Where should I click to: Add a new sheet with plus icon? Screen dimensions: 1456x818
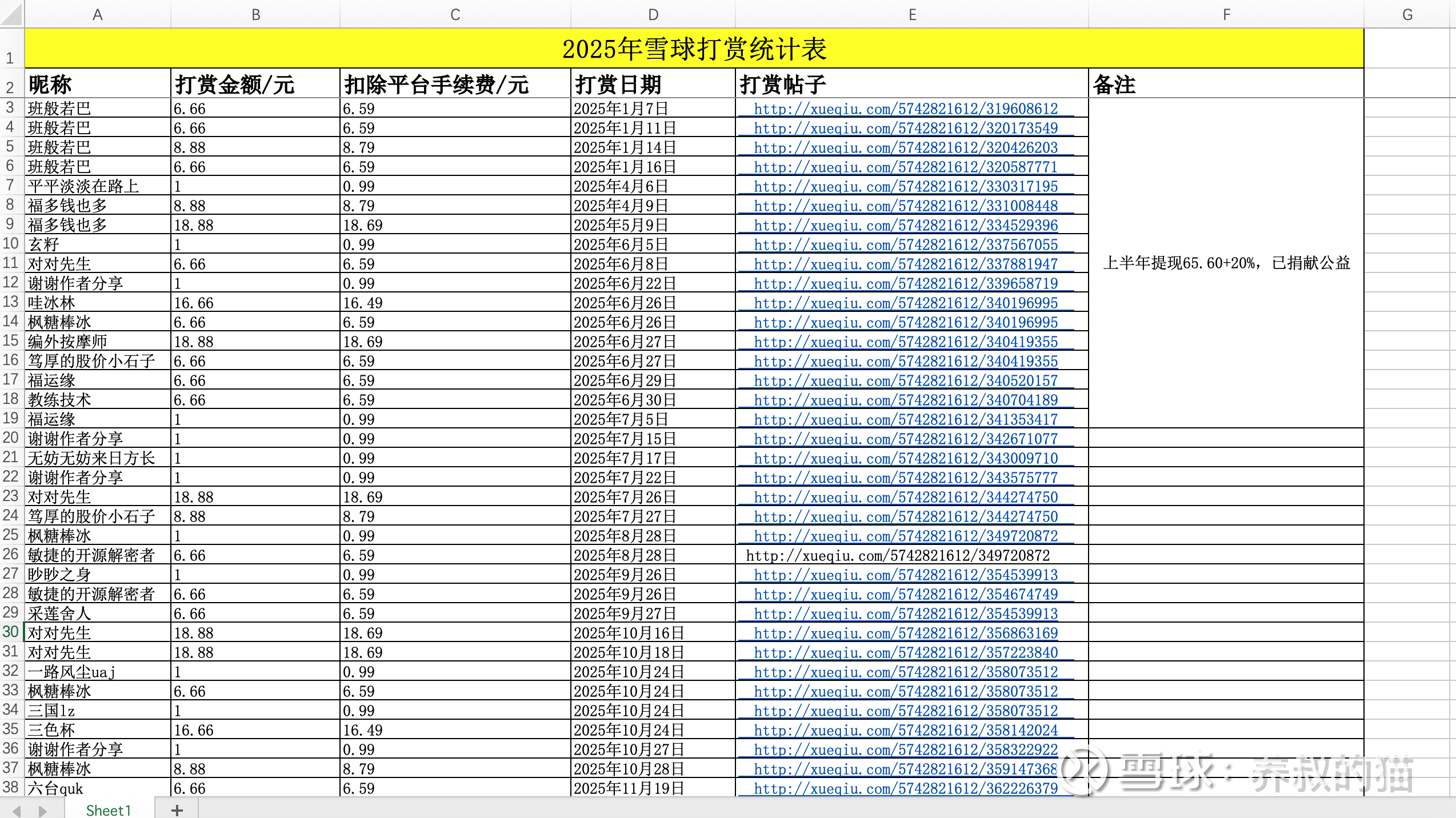coord(177,810)
